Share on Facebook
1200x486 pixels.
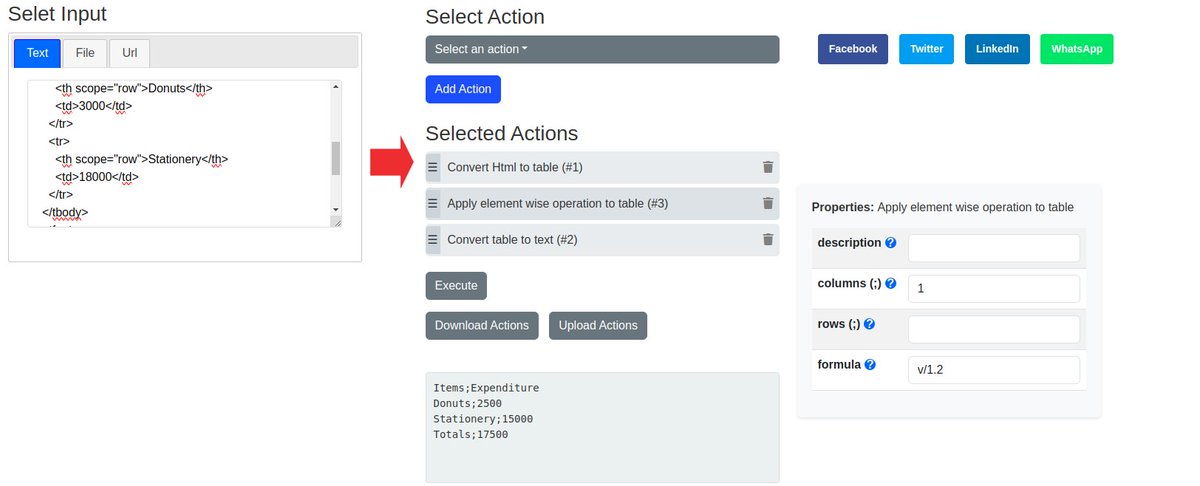(853, 49)
